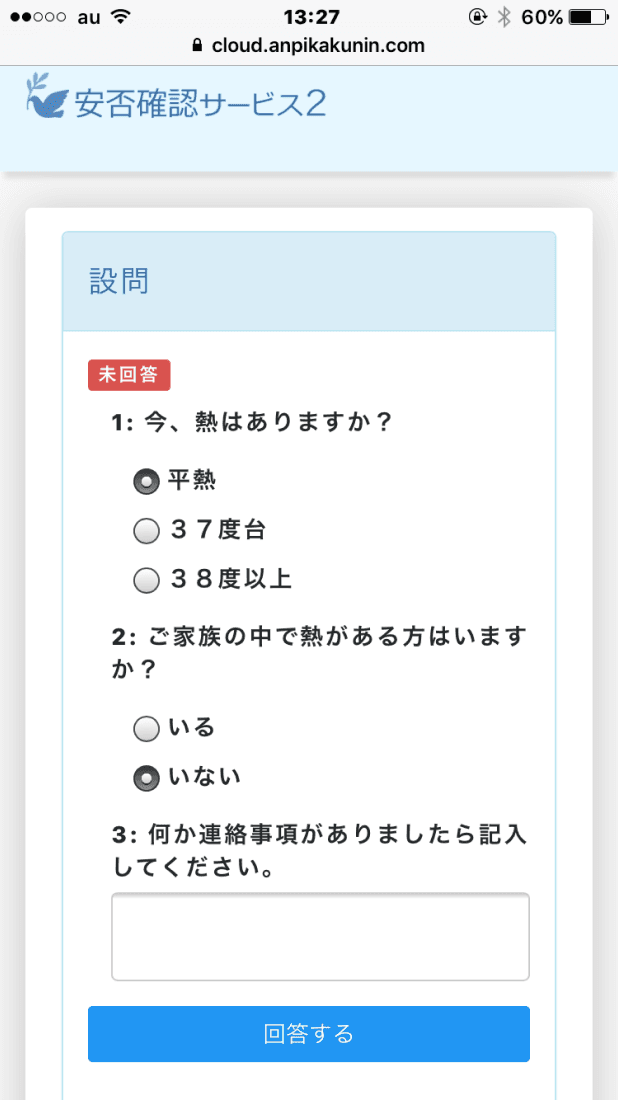Select the いない option for question 2

(x=145, y=777)
